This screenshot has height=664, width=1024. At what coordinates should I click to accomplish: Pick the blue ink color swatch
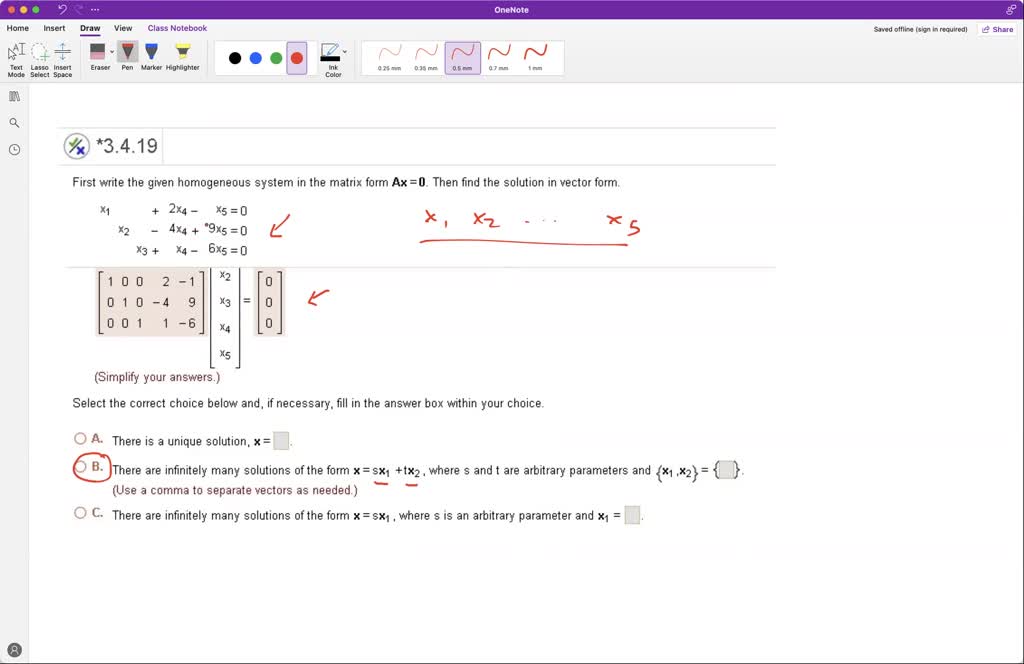[x=254, y=57]
